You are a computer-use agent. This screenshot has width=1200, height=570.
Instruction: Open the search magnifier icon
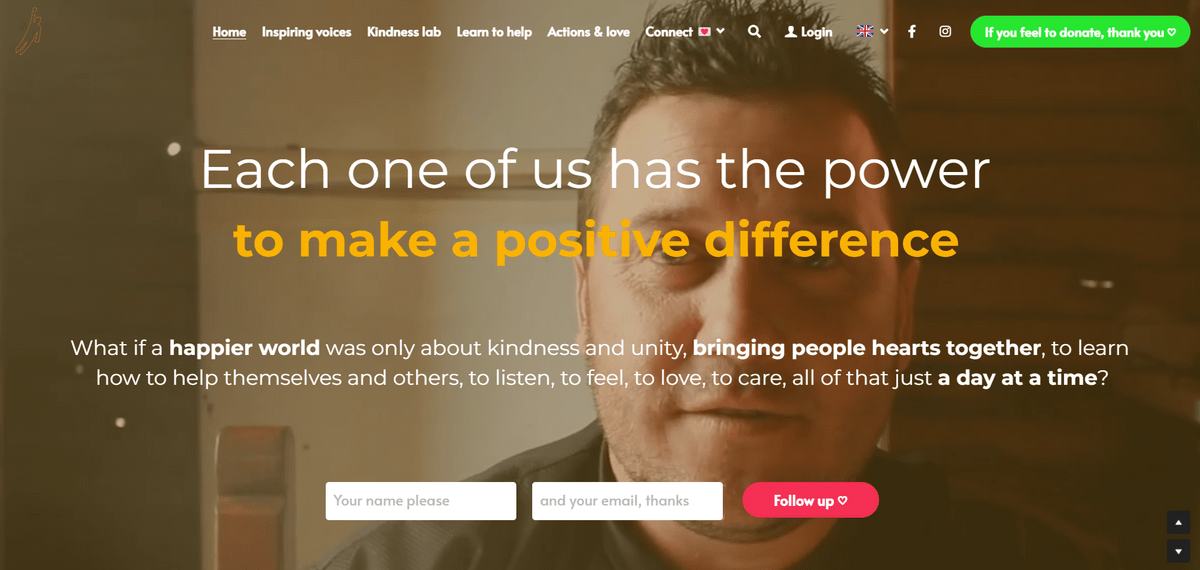pos(754,32)
